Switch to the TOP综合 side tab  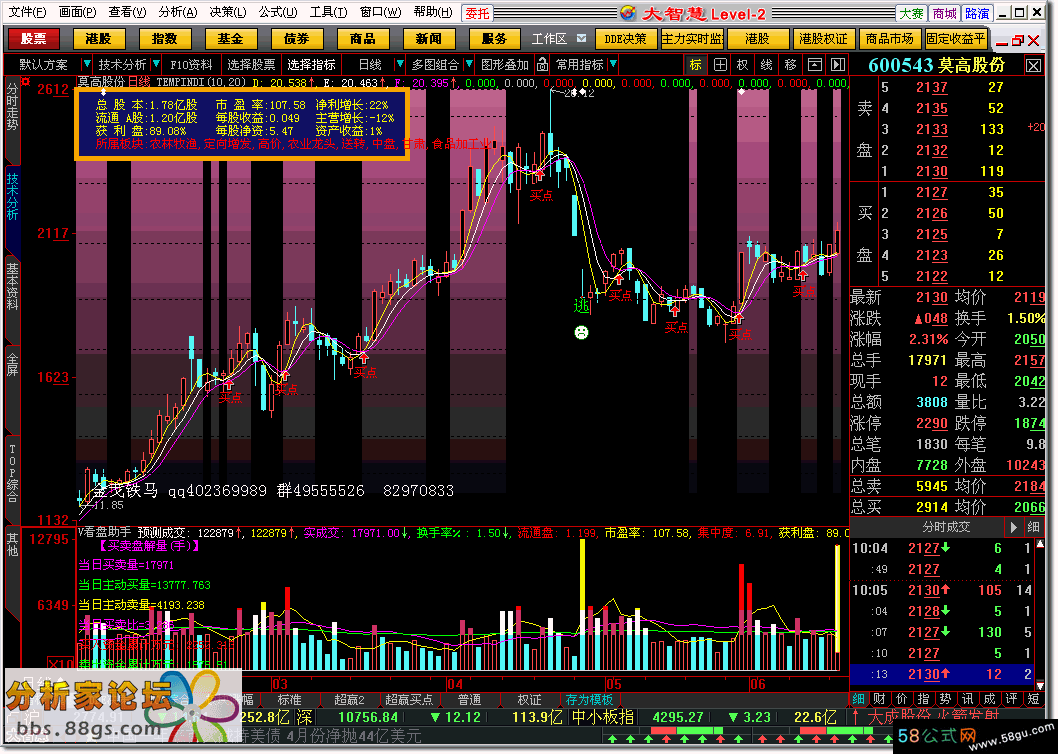click(13, 473)
